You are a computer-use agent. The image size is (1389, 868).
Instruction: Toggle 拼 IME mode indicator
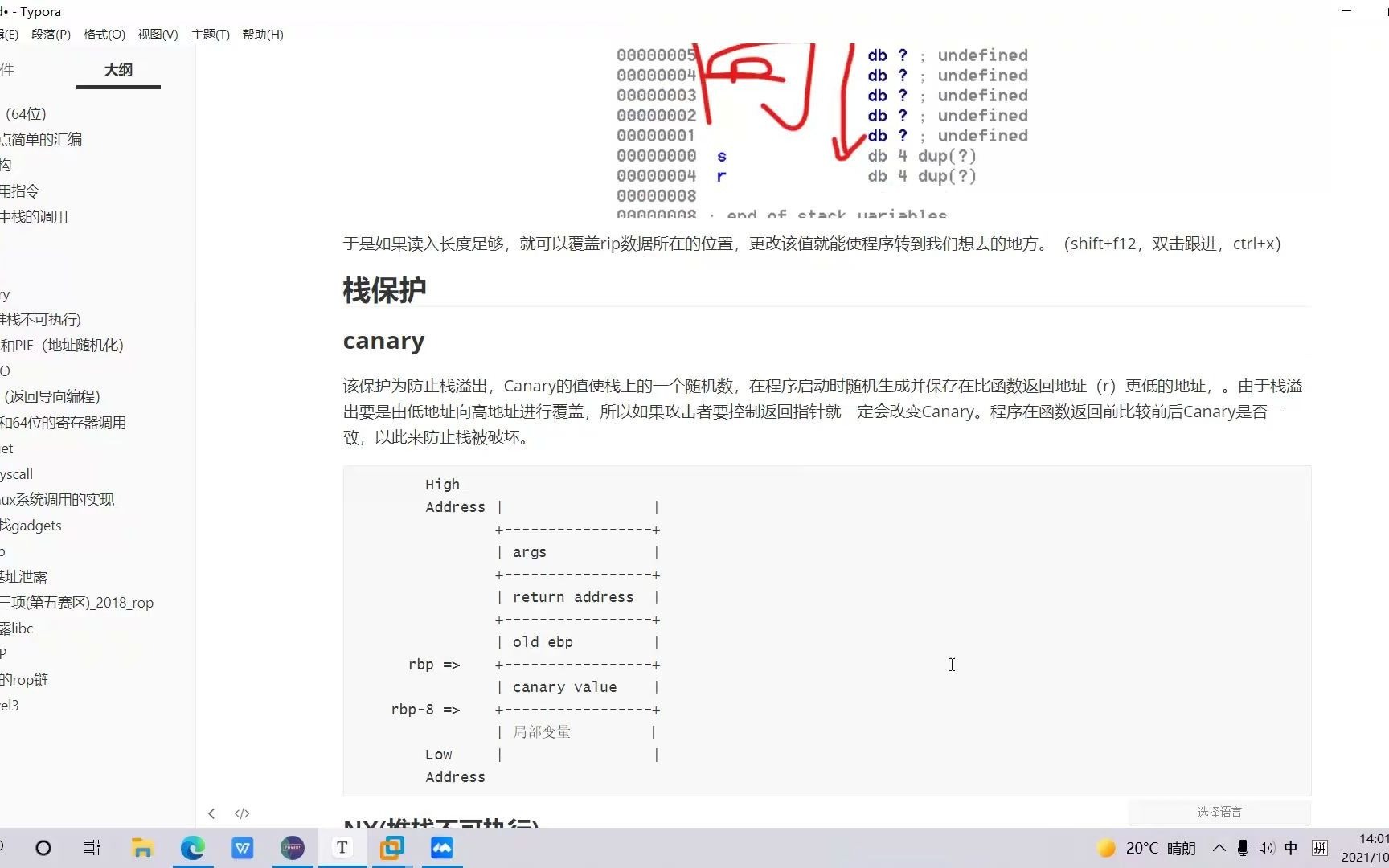click(x=1319, y=848)
